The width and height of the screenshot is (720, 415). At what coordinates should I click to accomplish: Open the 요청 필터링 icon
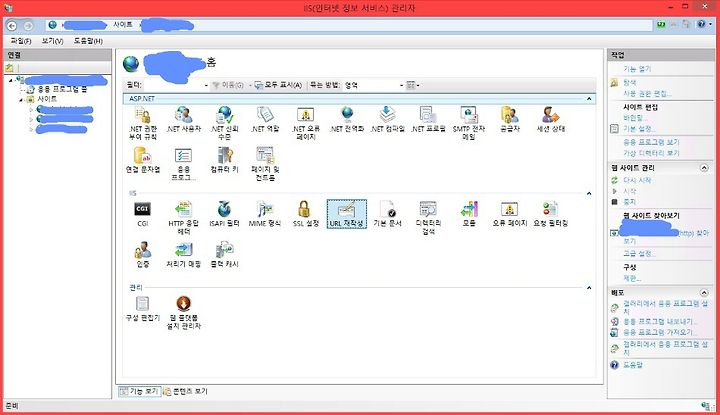(551, 214)
